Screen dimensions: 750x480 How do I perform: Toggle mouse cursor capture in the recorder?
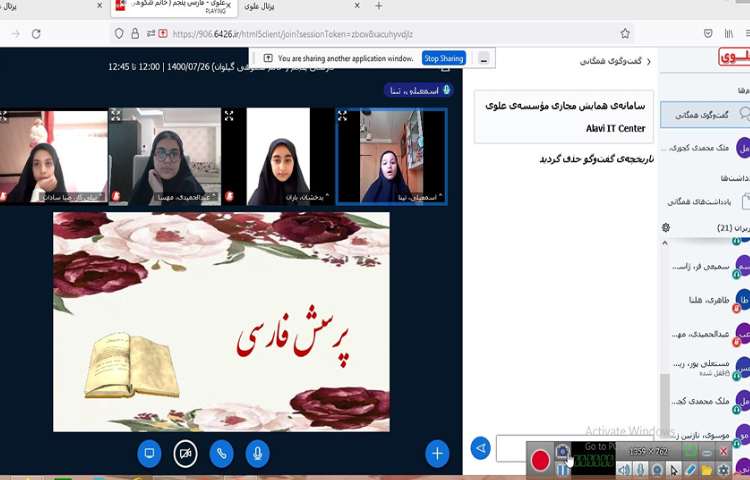coord(673,470)
